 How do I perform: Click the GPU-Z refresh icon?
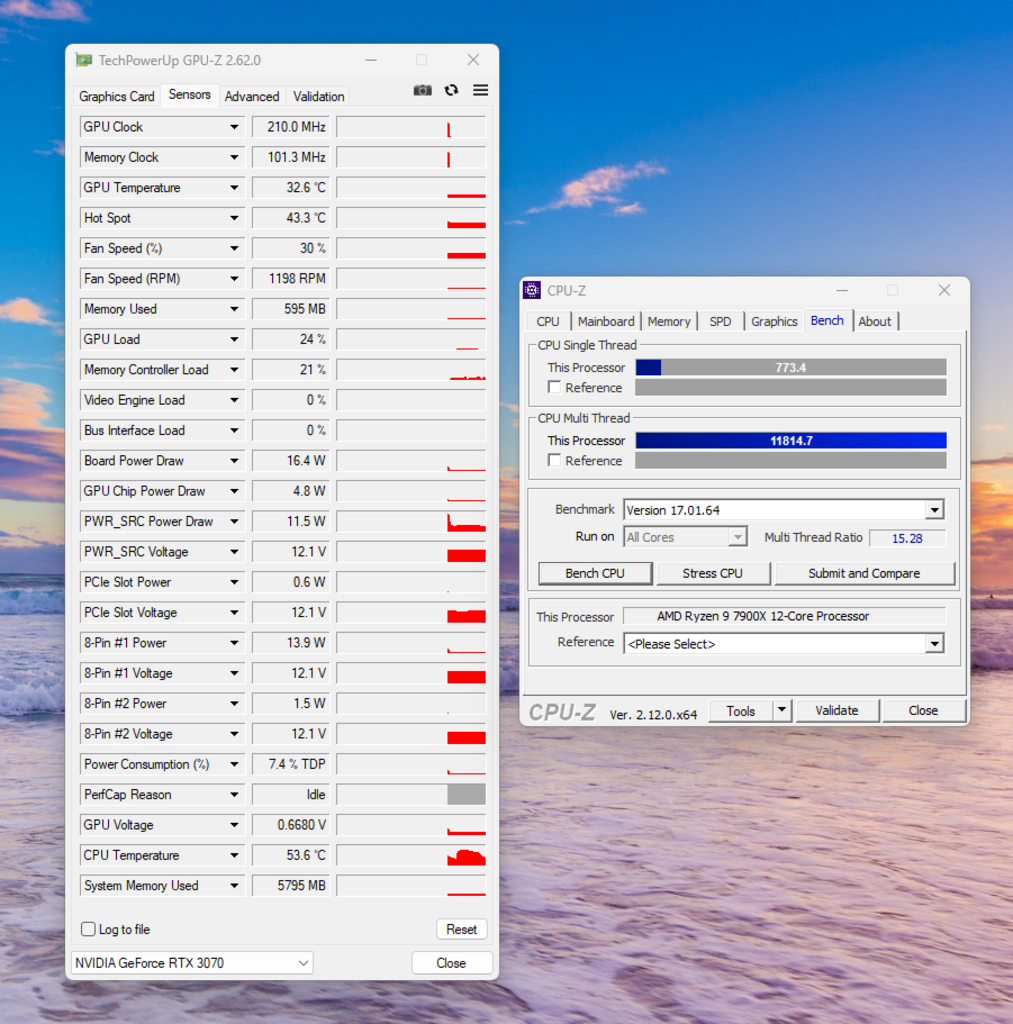[451, 90]
